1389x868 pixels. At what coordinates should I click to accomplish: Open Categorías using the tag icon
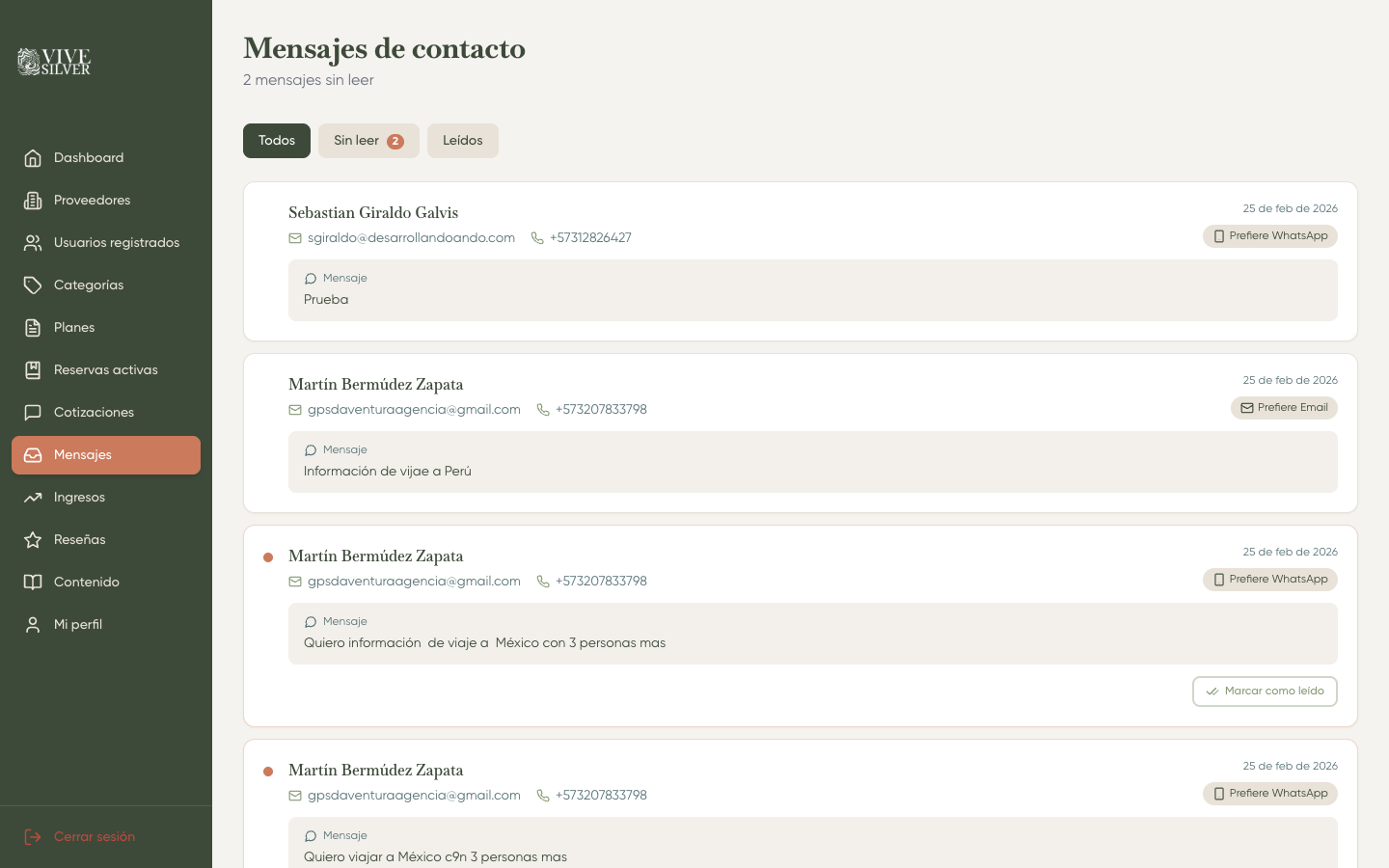34,285
